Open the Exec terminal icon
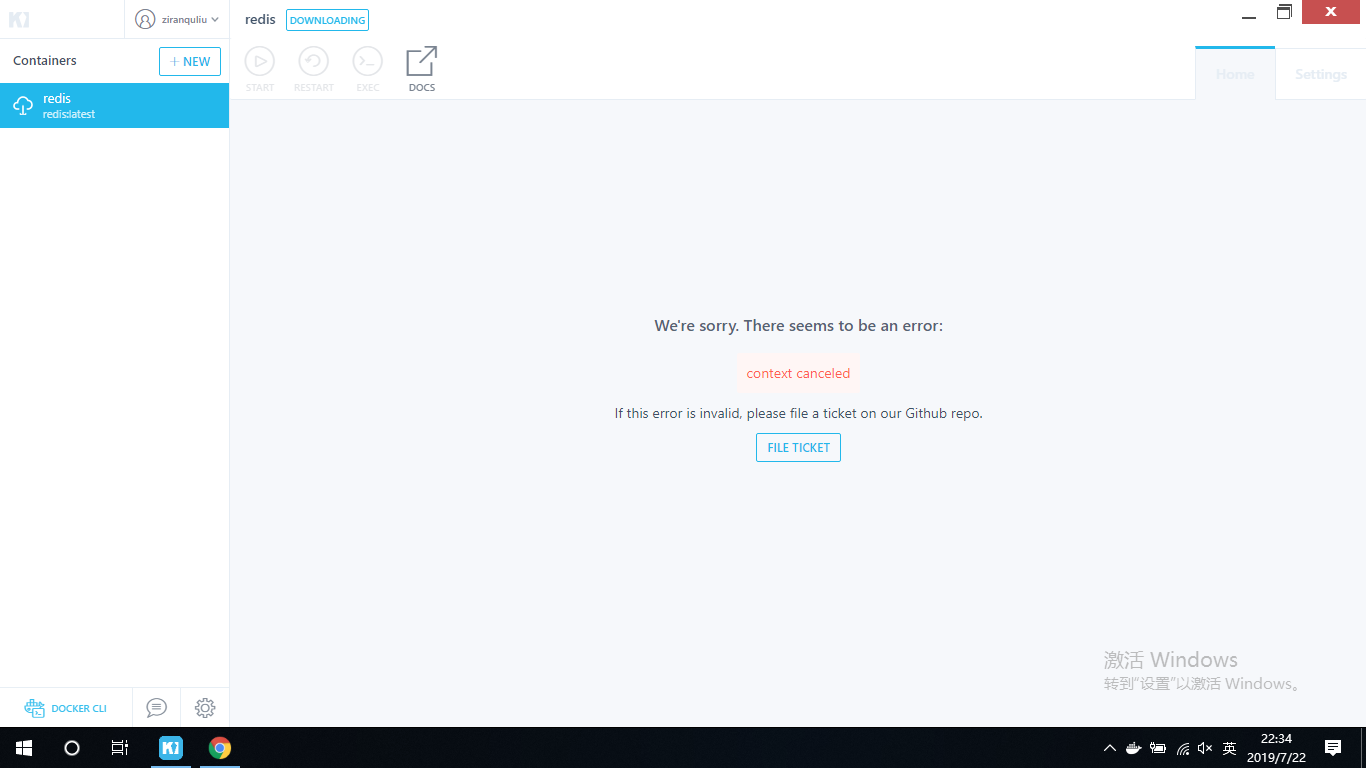 (x=367, y=62)
